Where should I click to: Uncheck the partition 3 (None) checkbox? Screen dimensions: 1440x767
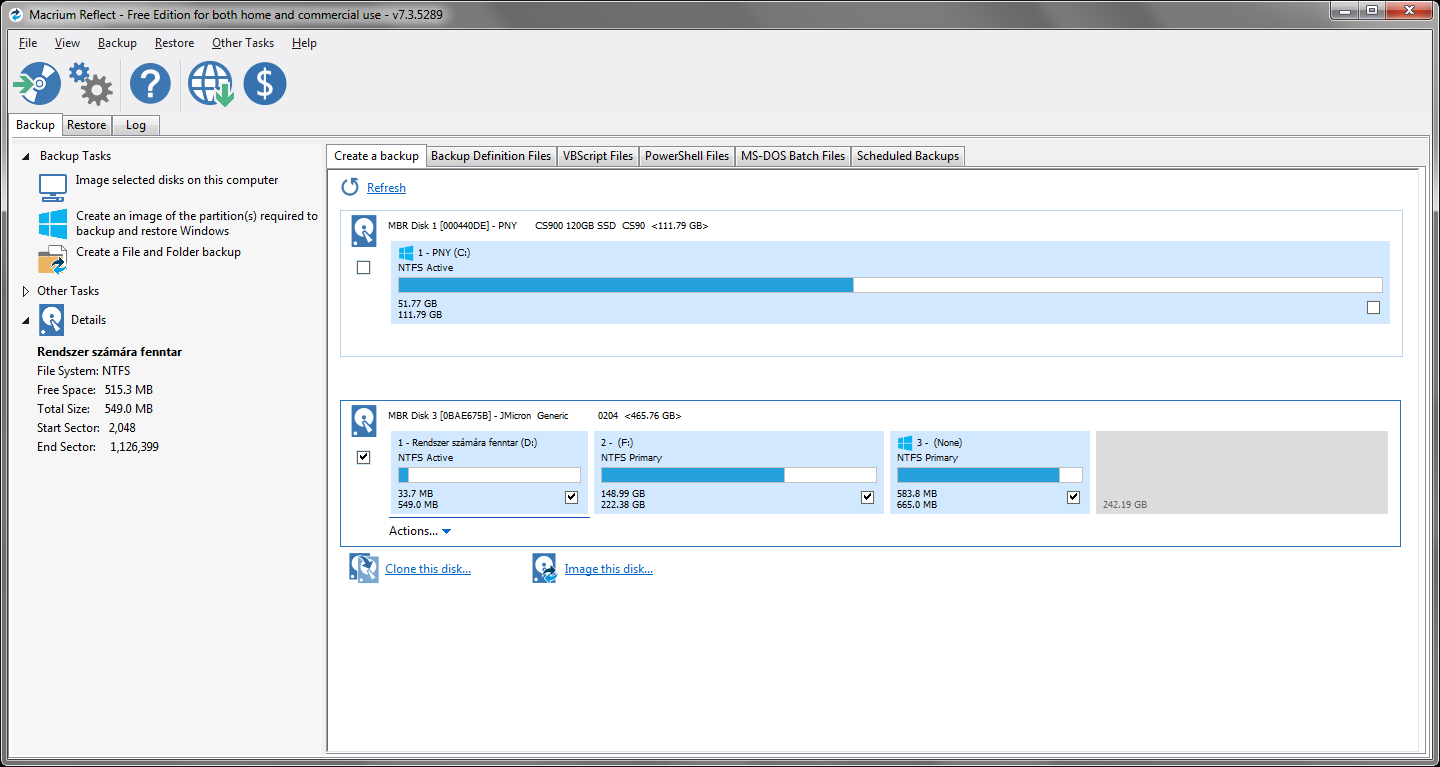click(1073, 497)
